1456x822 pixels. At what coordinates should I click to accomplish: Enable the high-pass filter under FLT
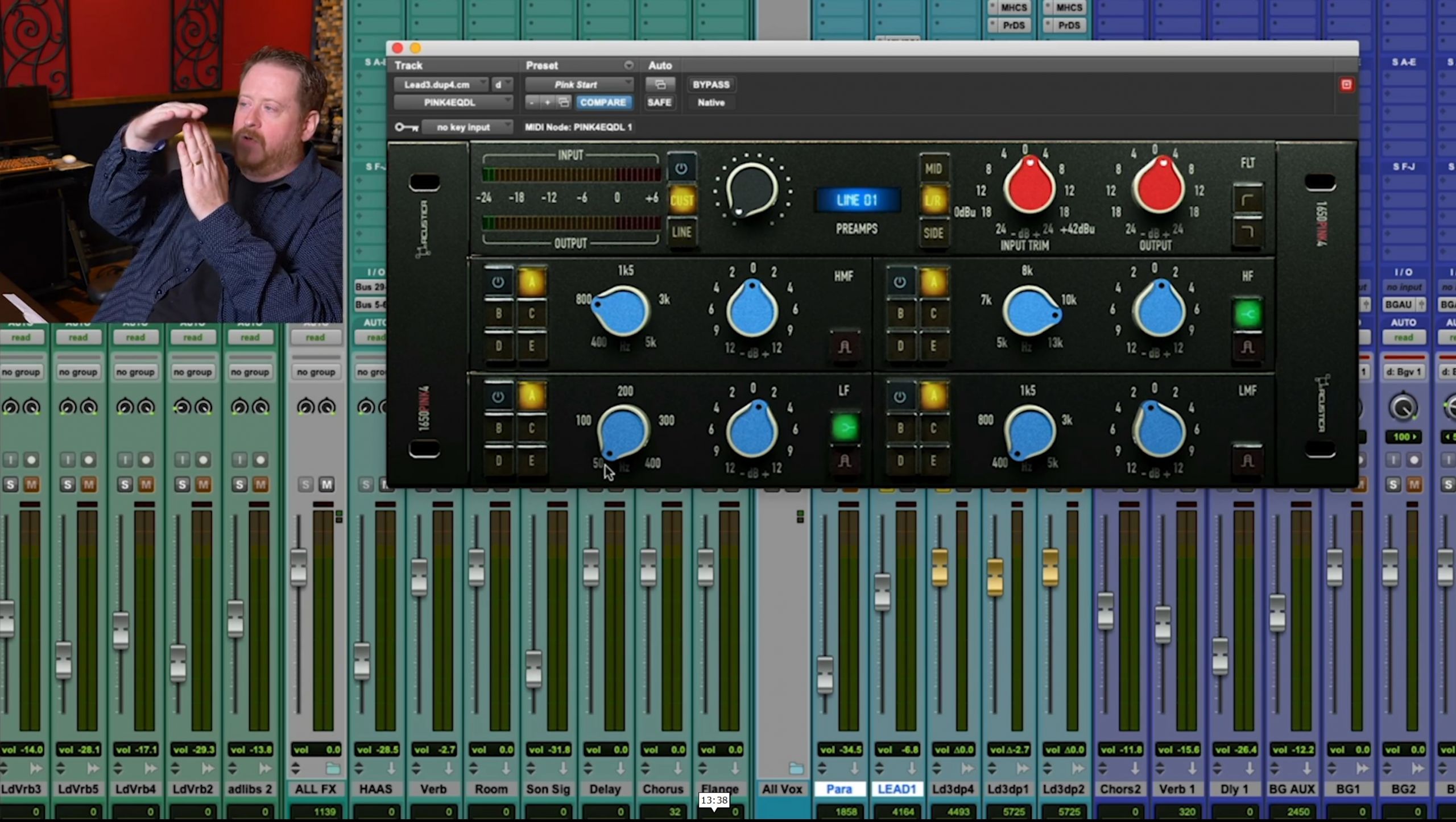(x=1247, y=200)
